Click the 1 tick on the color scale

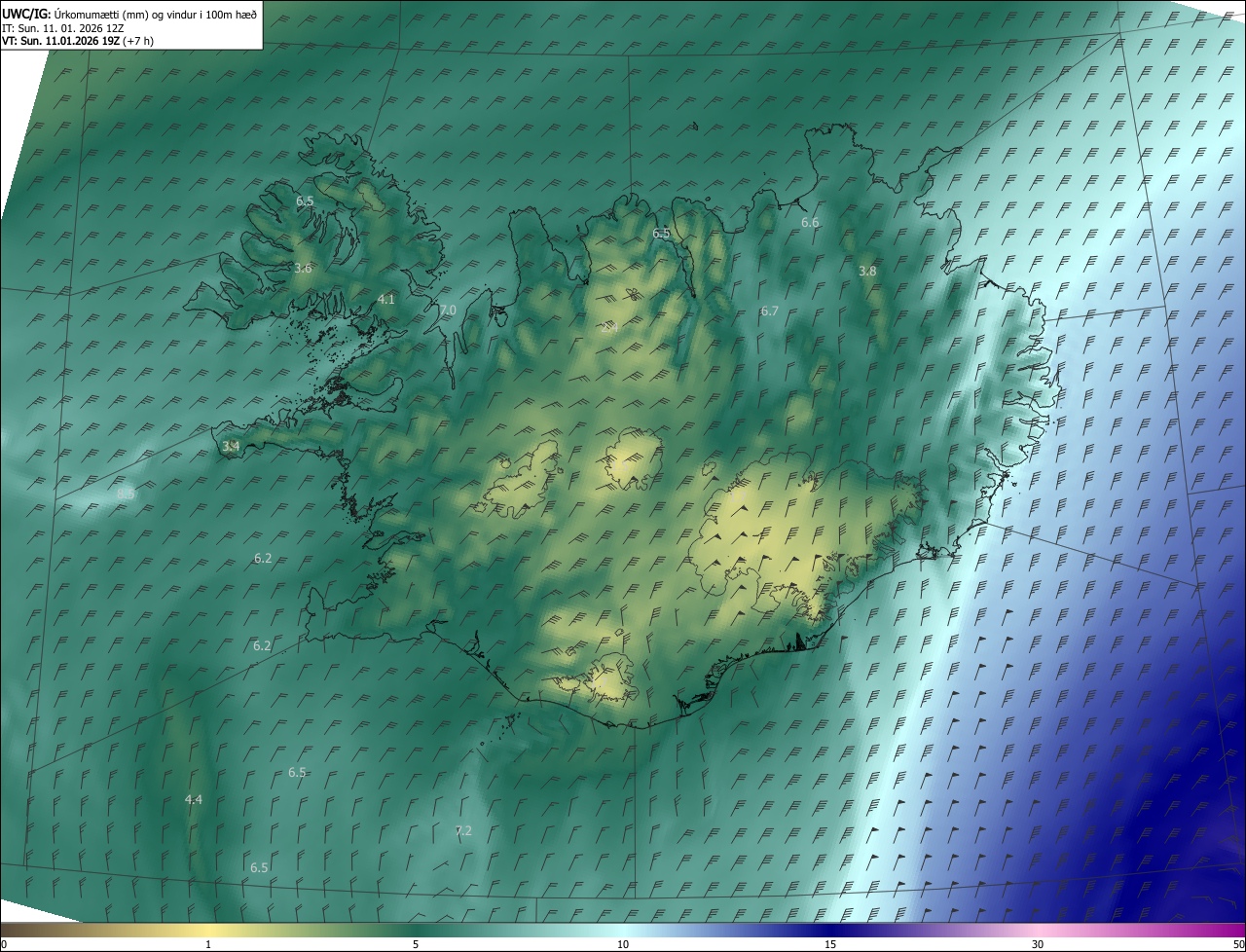click(x=208, y=944)
